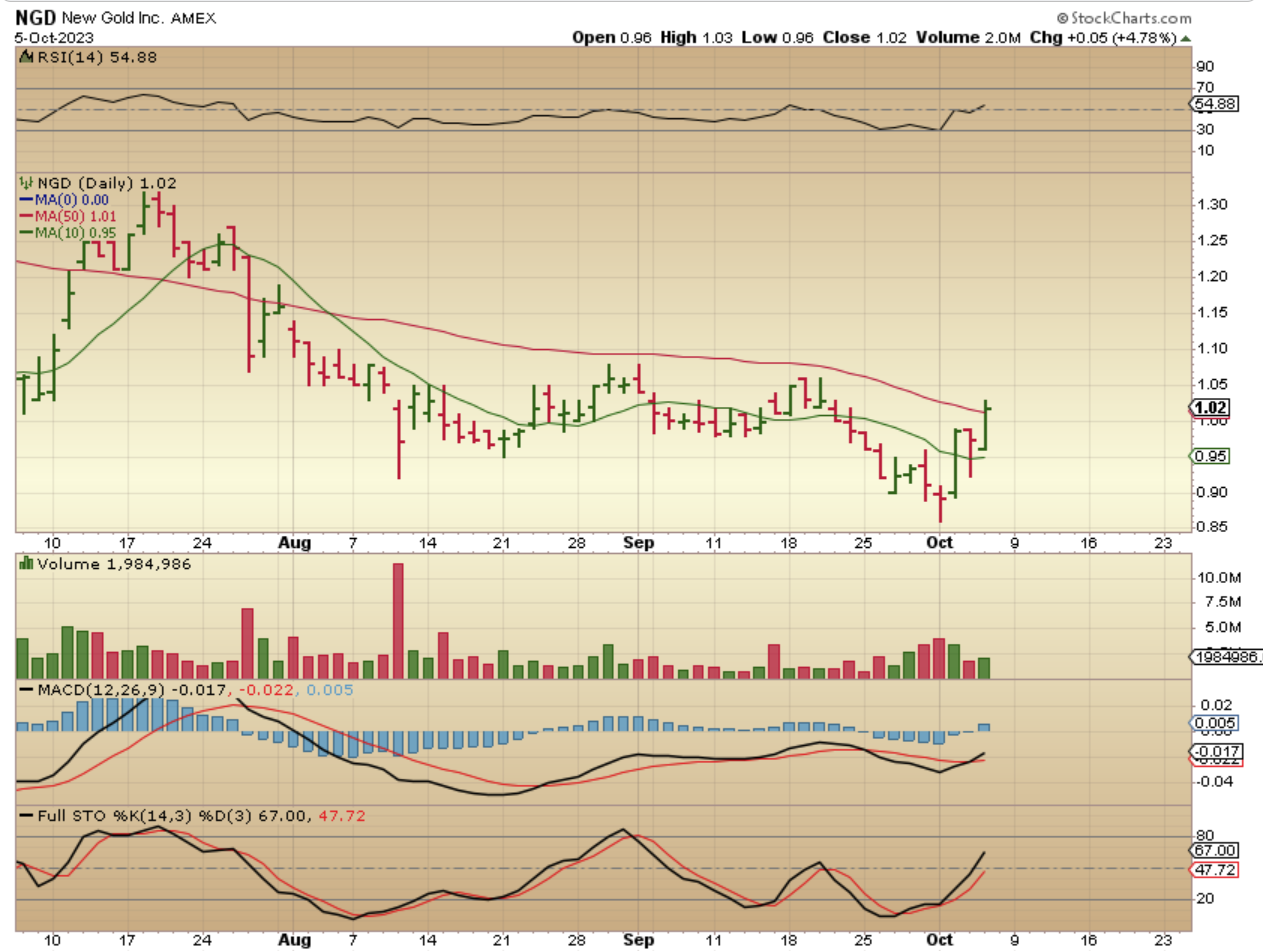
Task: Click the StockCharts.com watermark text
Action: pyautogui.click(x=1131, y=18)
